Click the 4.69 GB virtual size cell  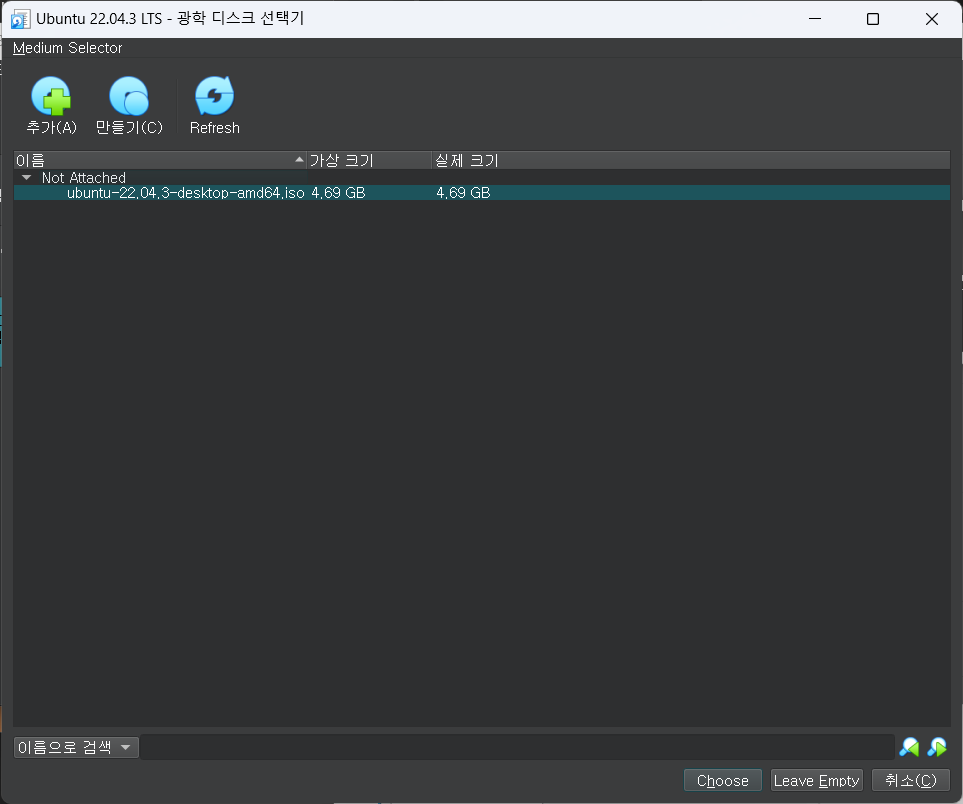(x=338, y=193)
